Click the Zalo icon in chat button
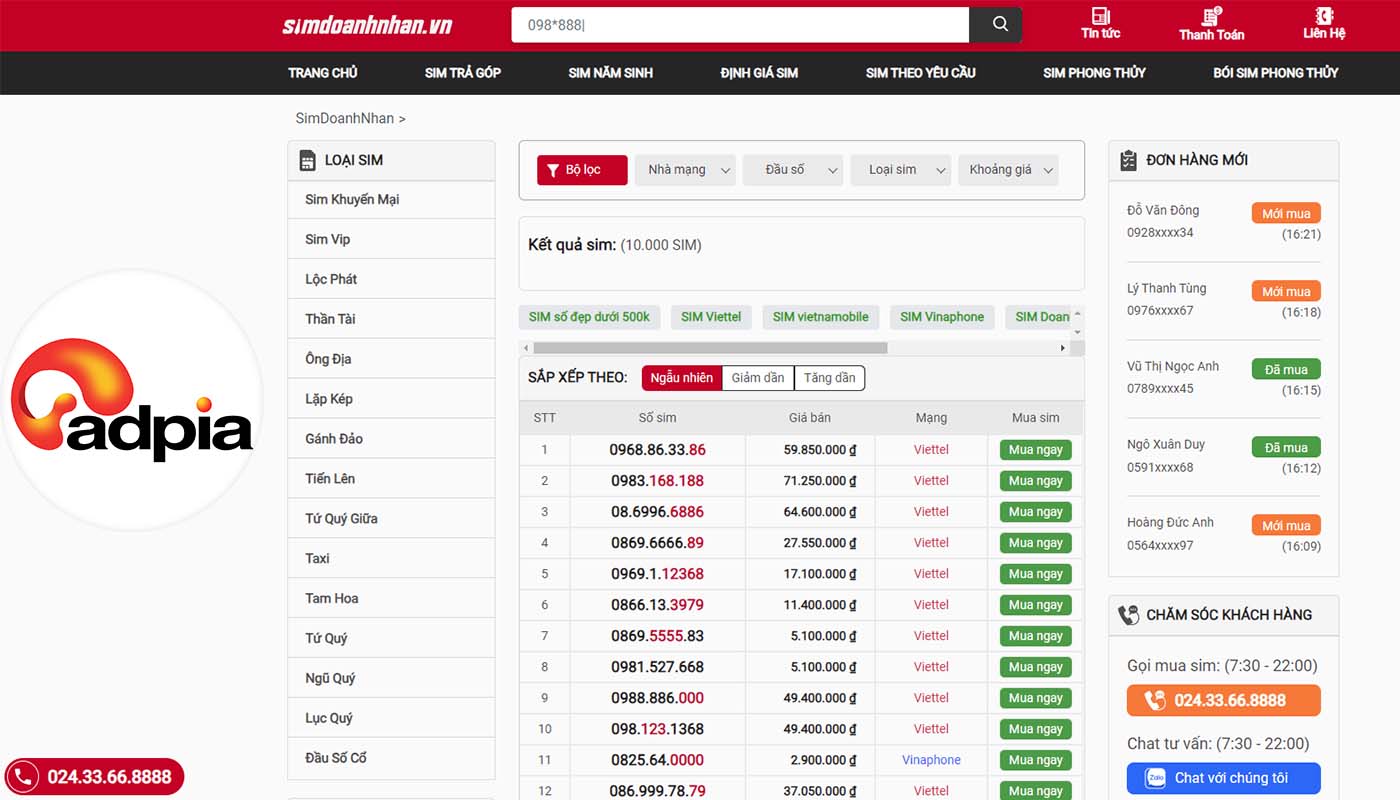 pos(1155,778)
